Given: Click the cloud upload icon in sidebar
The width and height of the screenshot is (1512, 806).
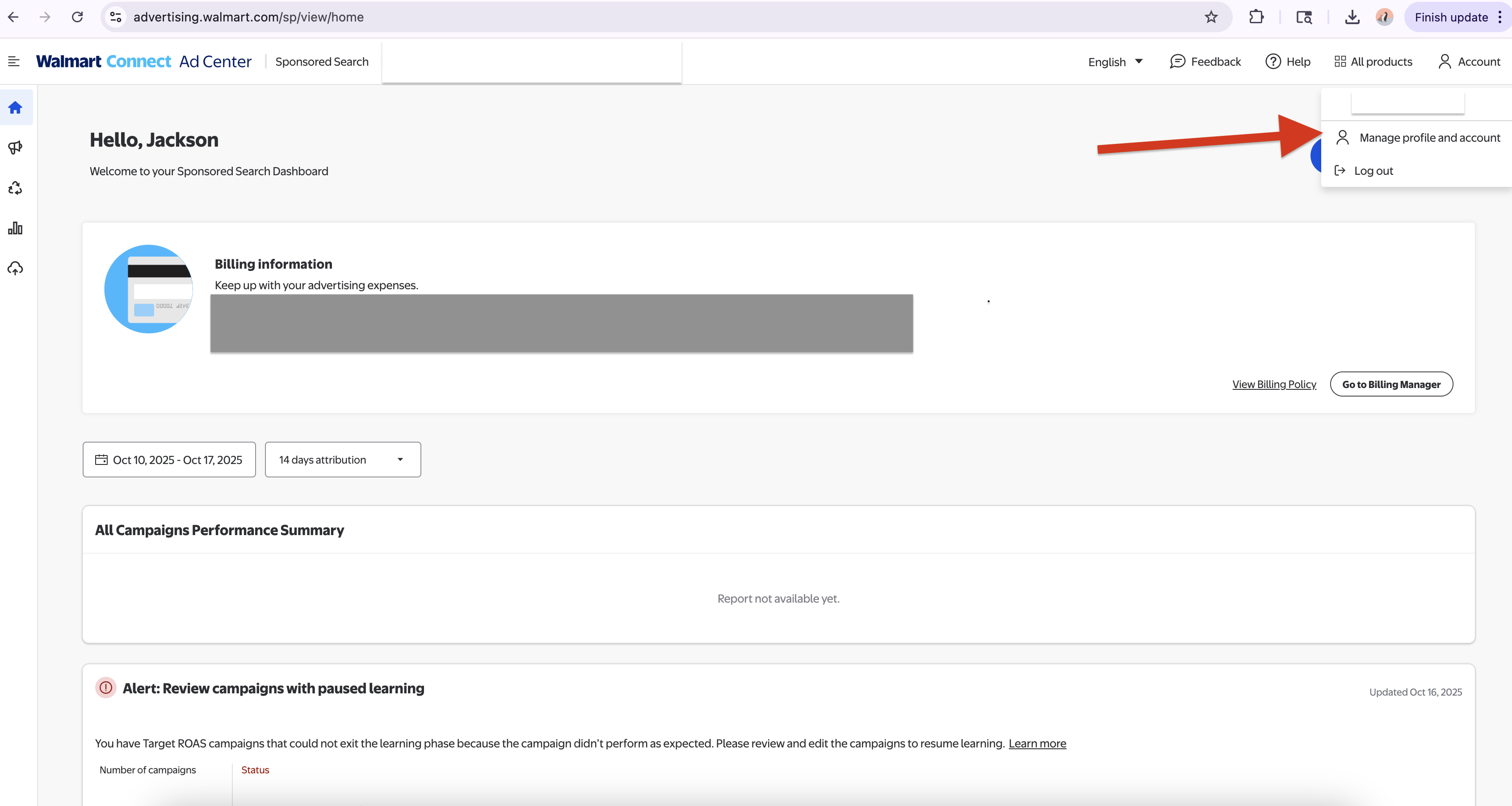Looking at the screenshot, I should [15, 268].
